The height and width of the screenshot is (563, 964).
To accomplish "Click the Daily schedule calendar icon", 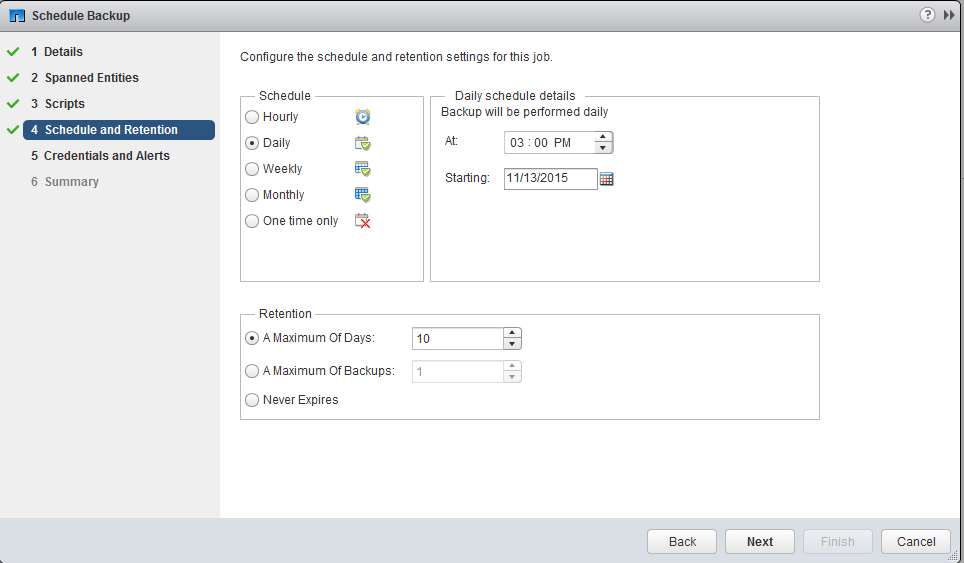I will tap(362, 143).
